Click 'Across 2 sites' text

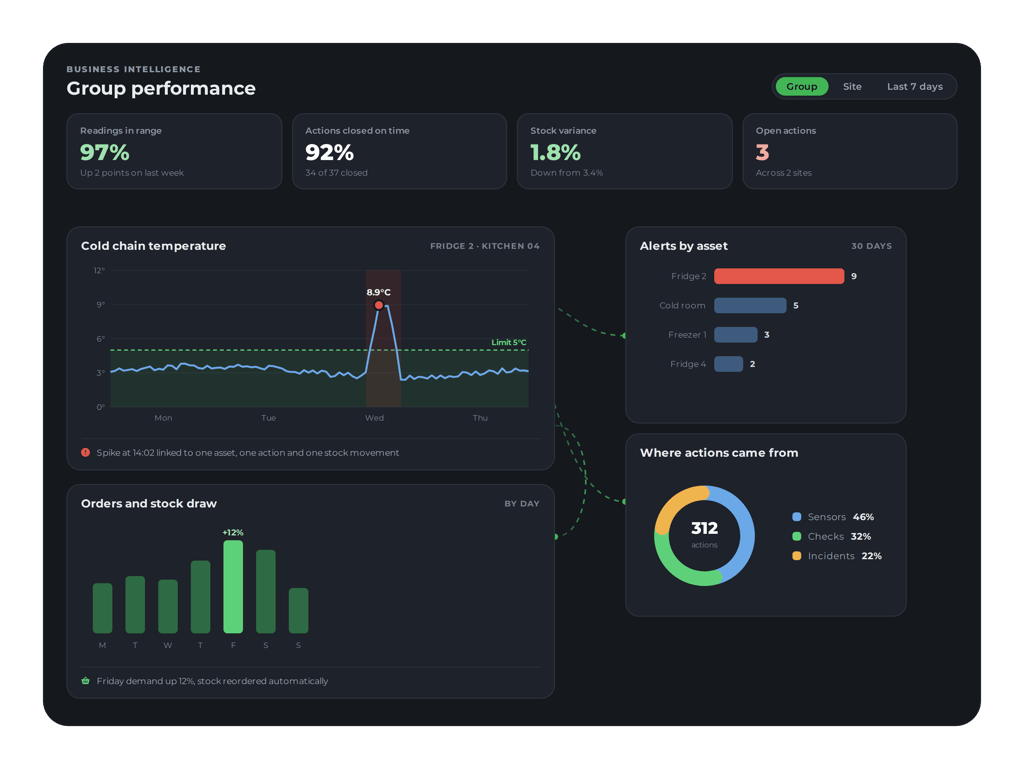coord(784,173)
